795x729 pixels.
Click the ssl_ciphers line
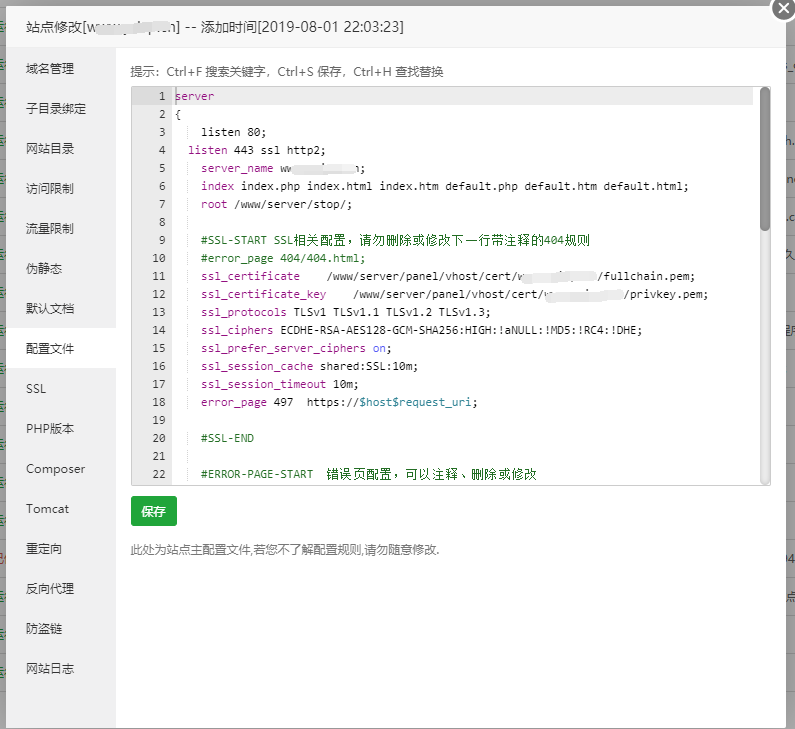coord(421,330)
